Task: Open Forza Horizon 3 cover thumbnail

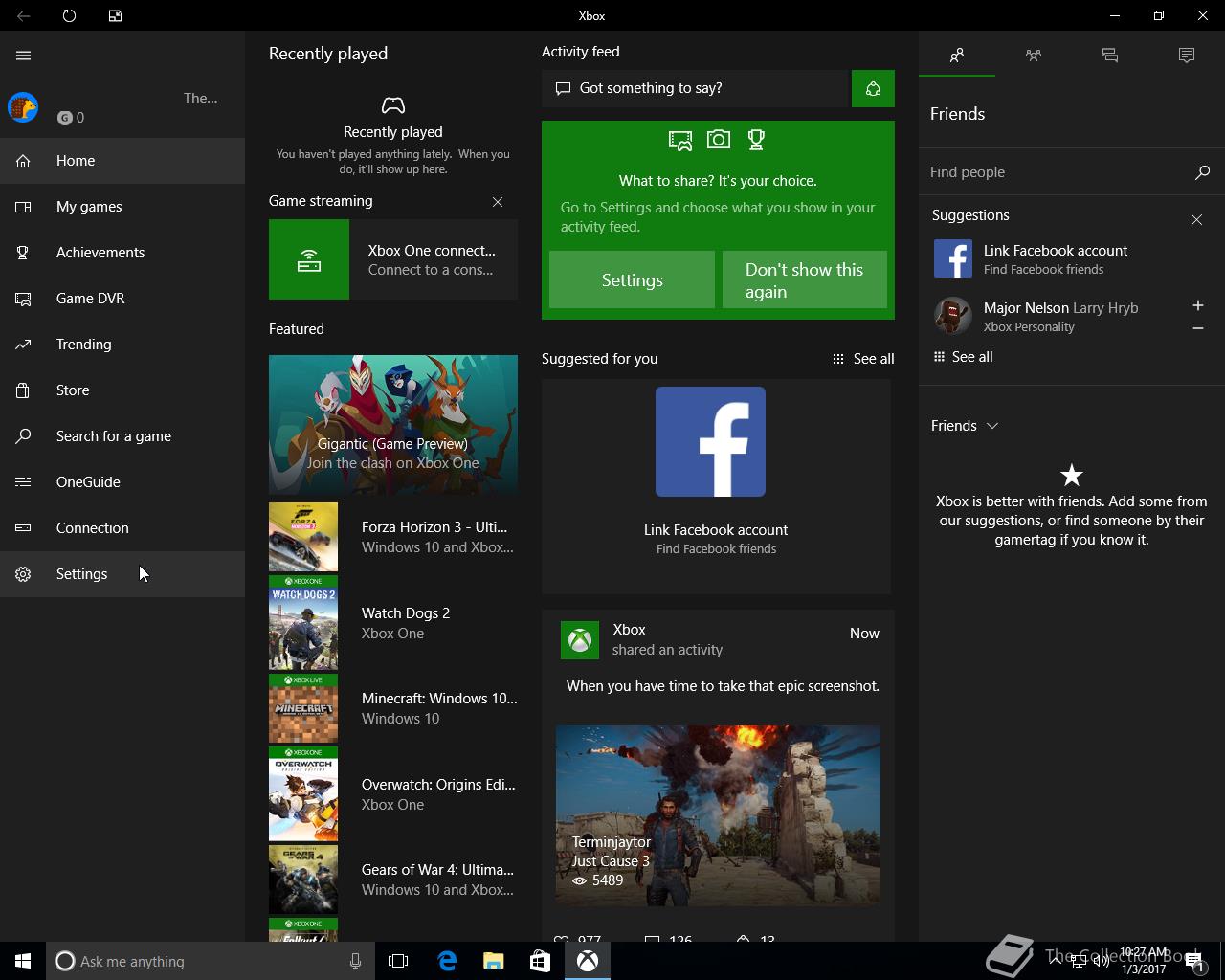Action: (x=303, y=537)
